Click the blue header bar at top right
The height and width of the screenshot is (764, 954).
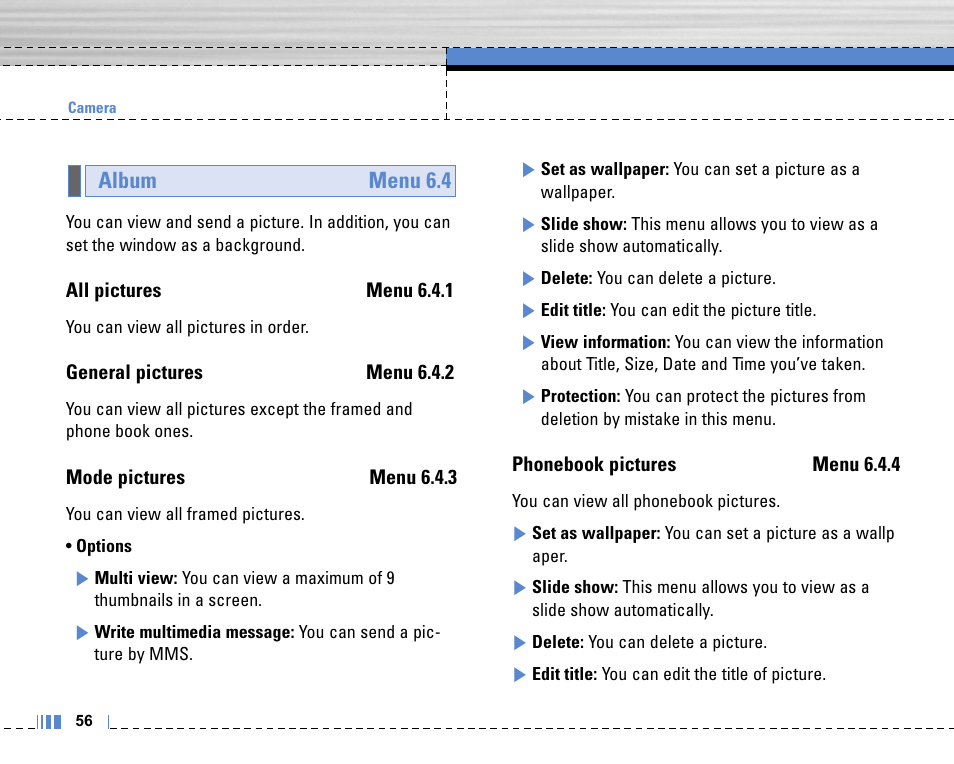coord(700,57)
